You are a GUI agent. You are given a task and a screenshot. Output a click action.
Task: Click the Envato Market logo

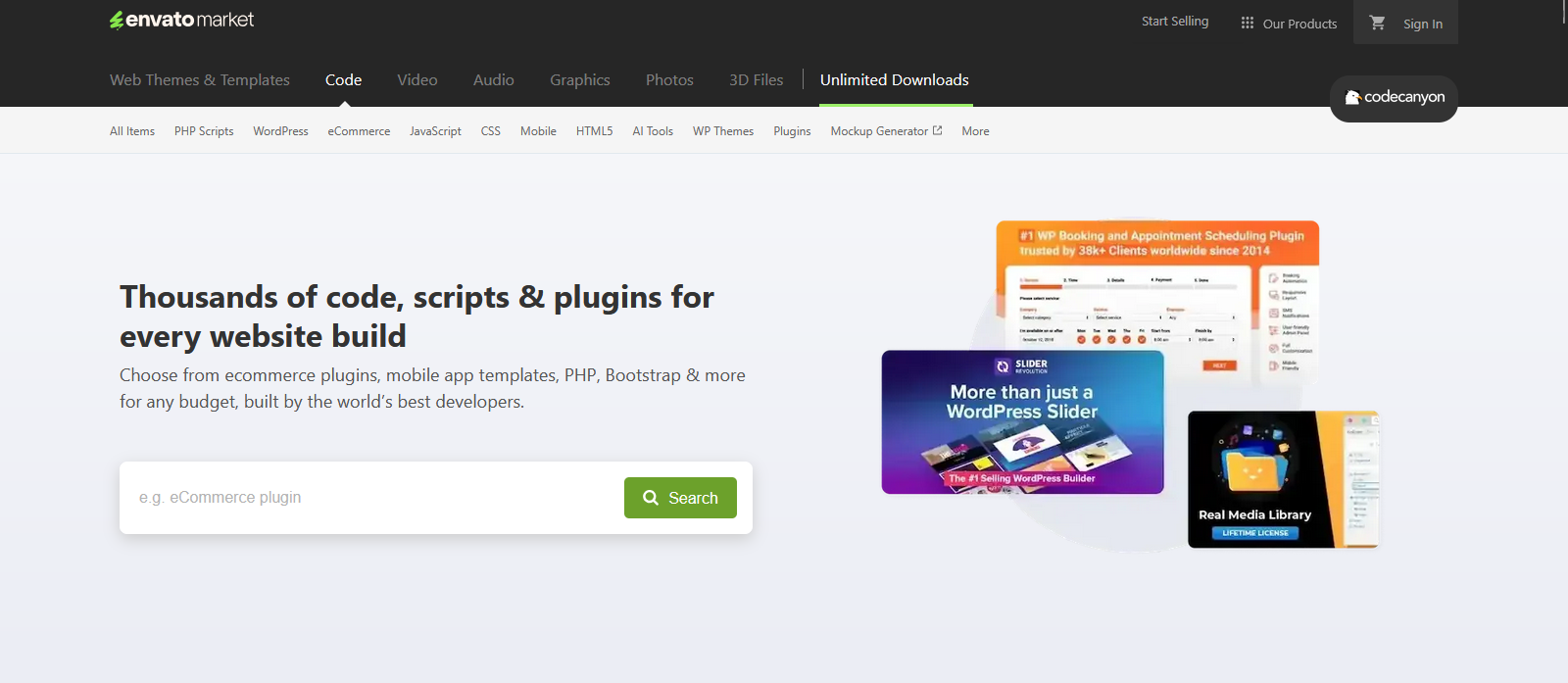[181, 20]
